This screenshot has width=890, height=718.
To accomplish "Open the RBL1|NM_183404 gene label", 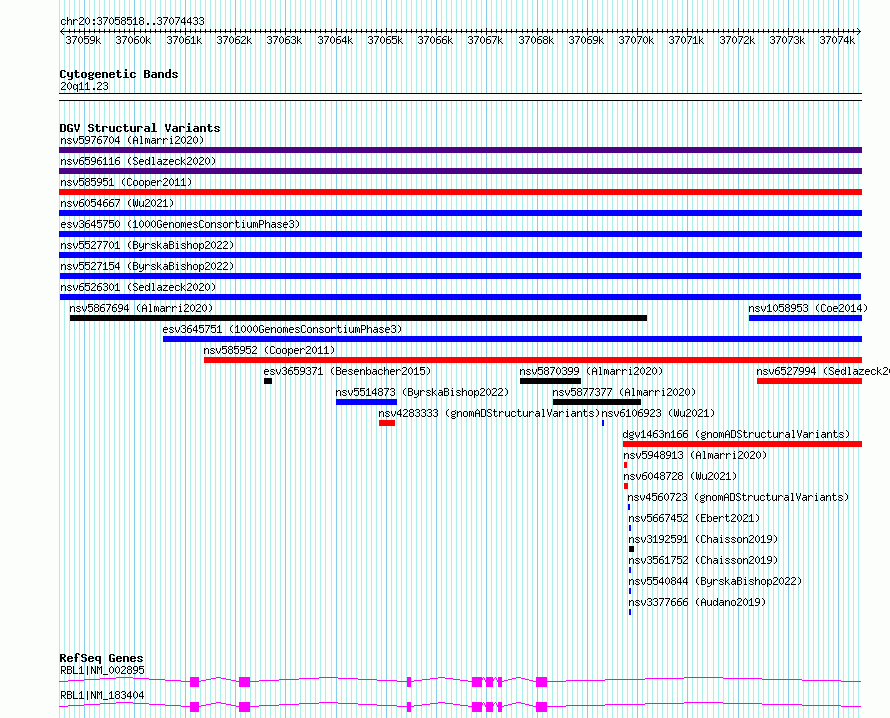I will click(x=102, y=695).
